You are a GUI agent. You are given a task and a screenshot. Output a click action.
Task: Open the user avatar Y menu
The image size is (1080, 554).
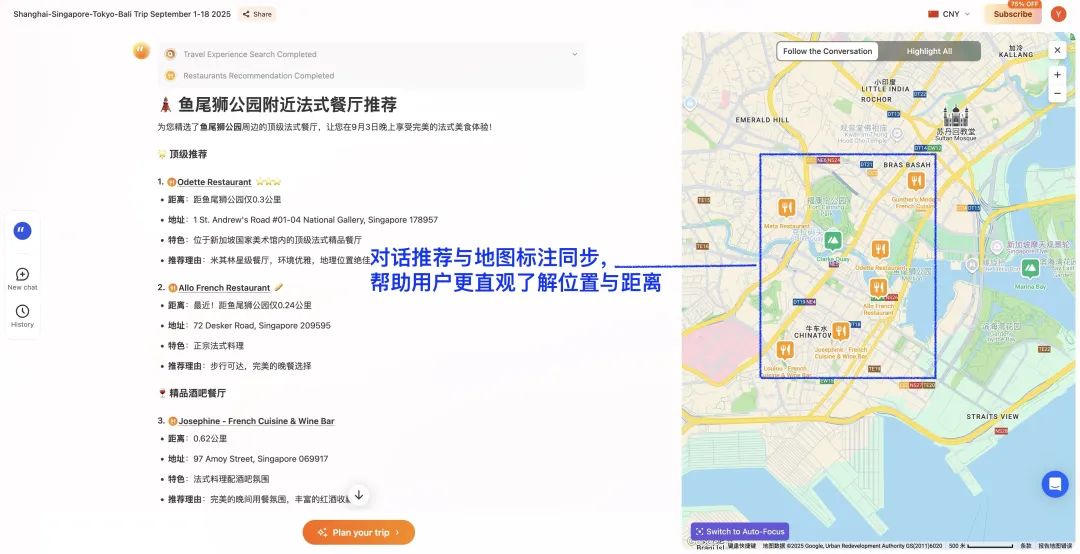click(1059, 14)
